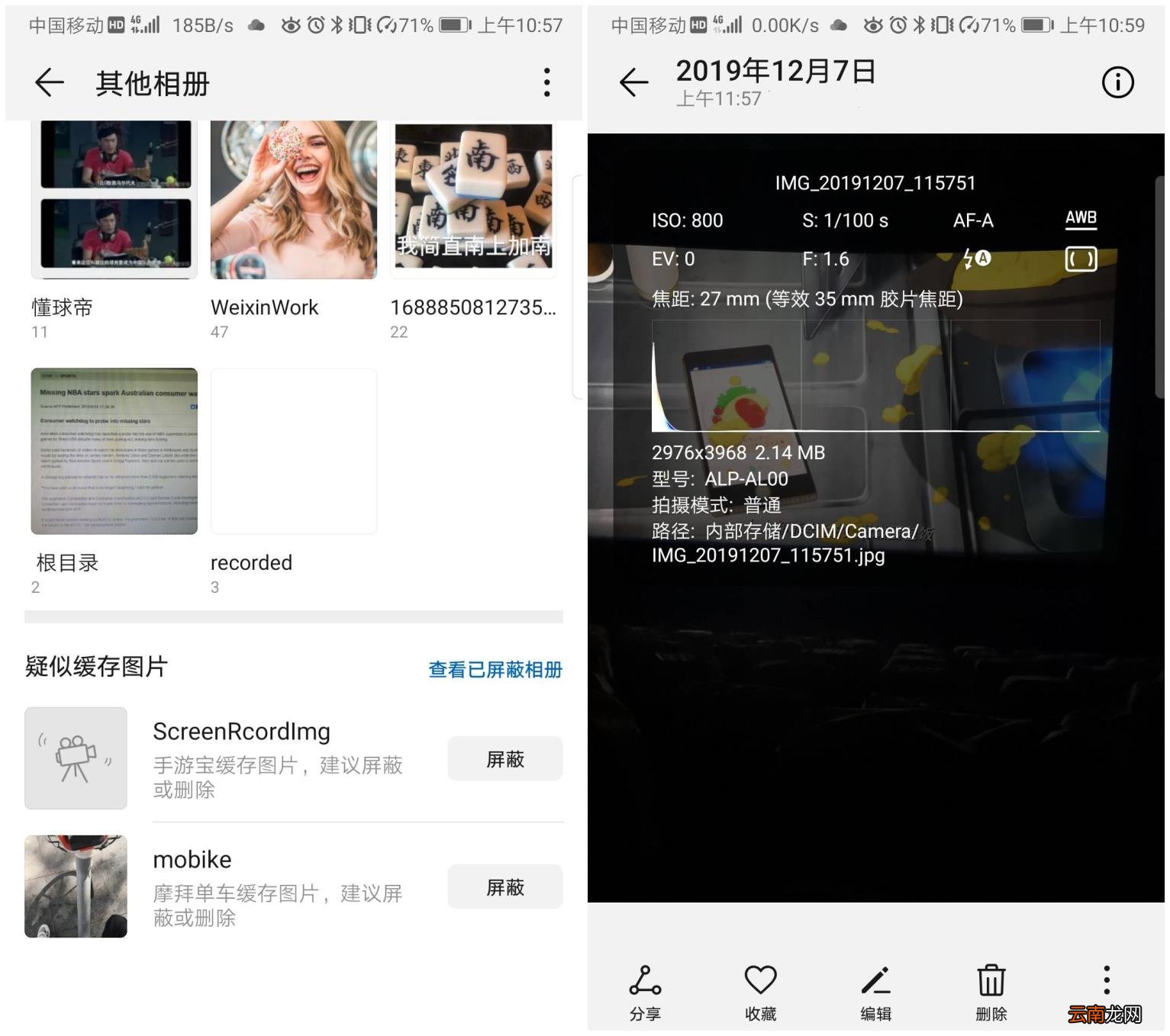
Task: Open the 1688850812735 album thumbnail
Action: pos(473,200)
